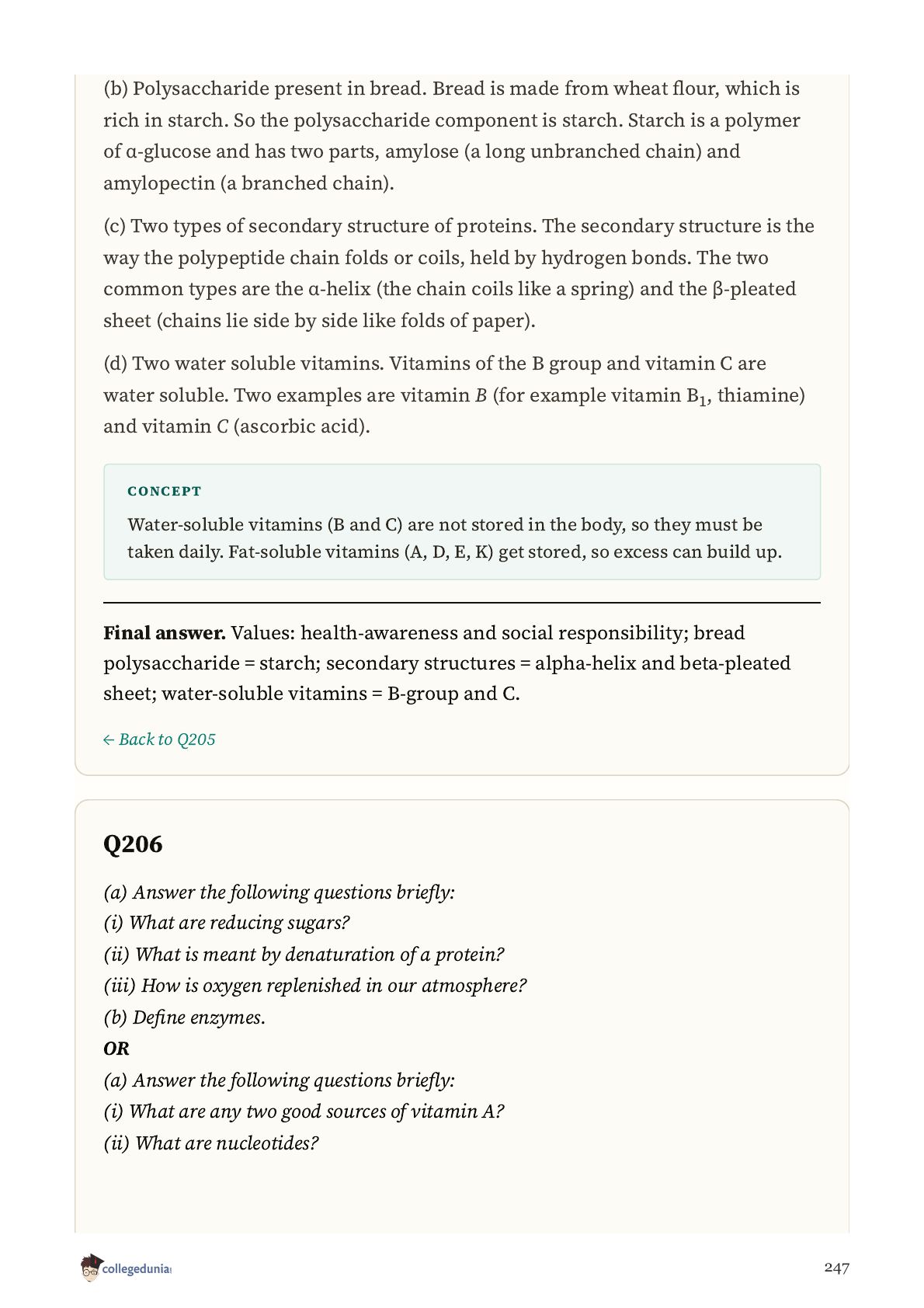Click the vitamin A sources question
This screenshot has height=1308, width=924.
(304, 1111)
